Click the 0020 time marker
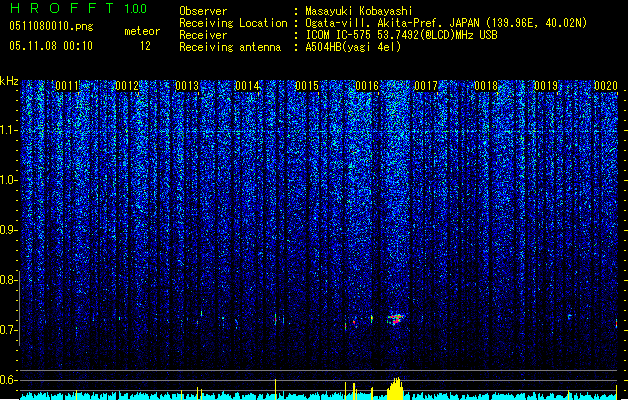Screen dimensions: 629x400 (x=606, y=86)
